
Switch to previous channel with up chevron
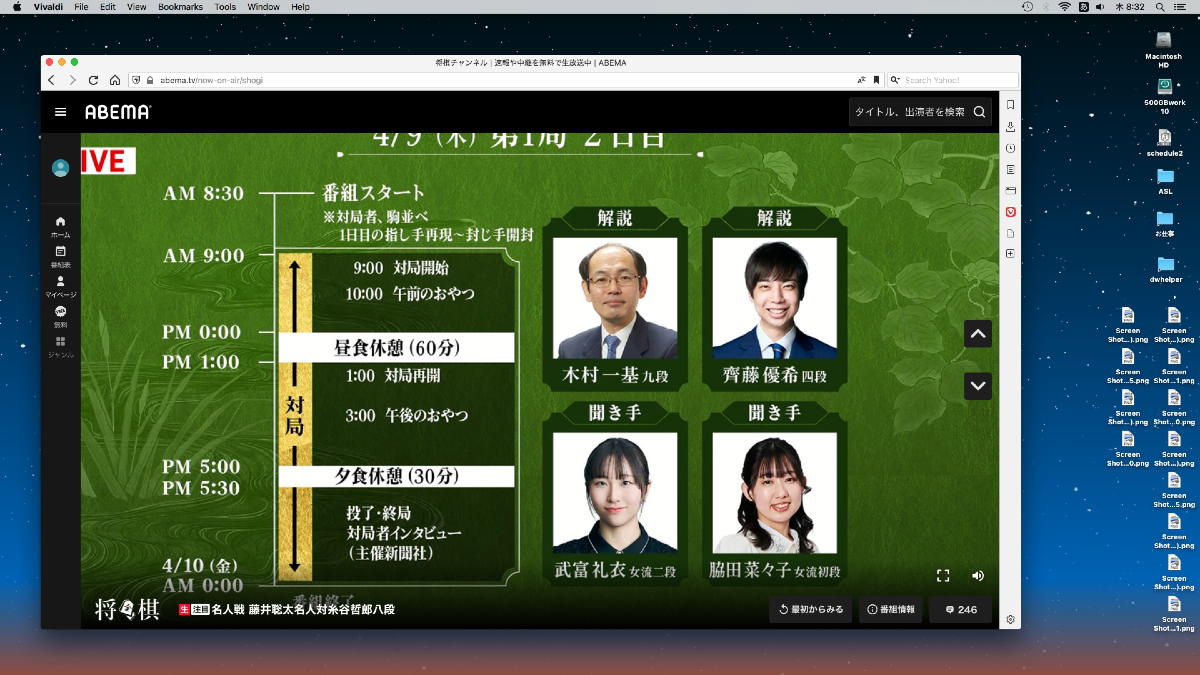978,334
